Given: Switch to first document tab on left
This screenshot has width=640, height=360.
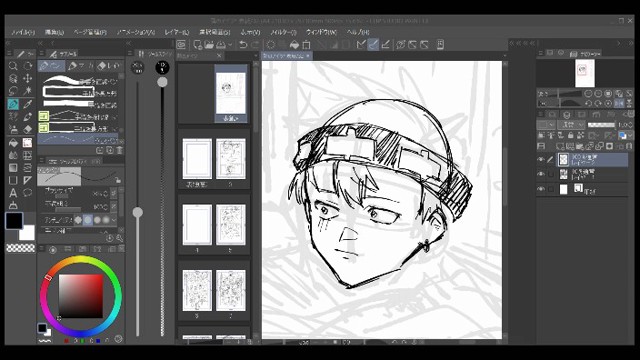Looking at the screenshot, I should (200, 56).
